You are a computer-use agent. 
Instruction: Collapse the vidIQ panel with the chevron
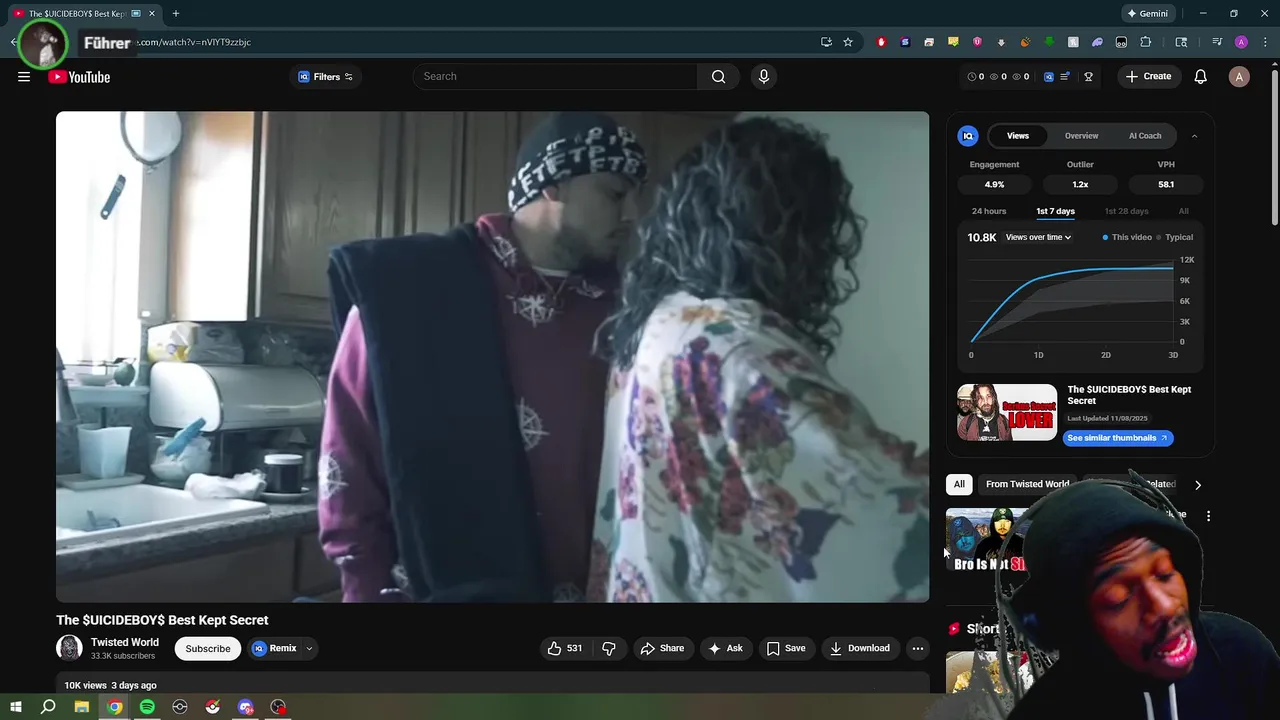point(1194,136)
